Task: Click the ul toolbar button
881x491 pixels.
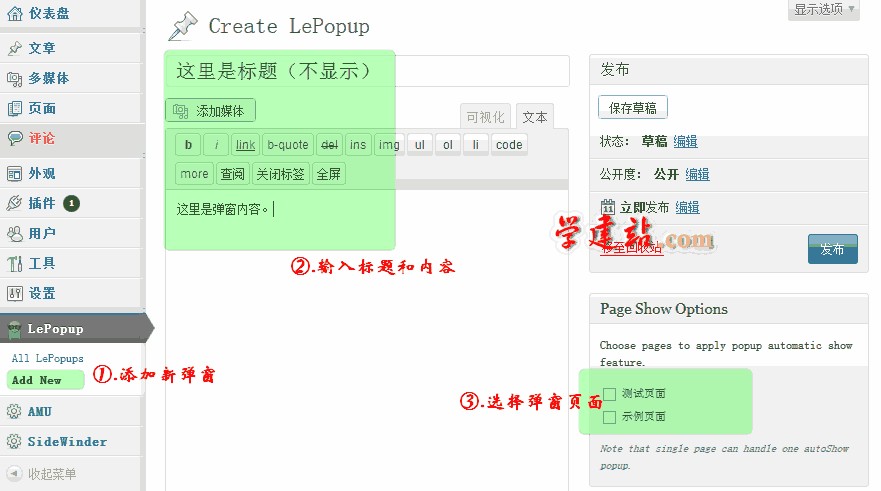Action: [x=420, y=145]
